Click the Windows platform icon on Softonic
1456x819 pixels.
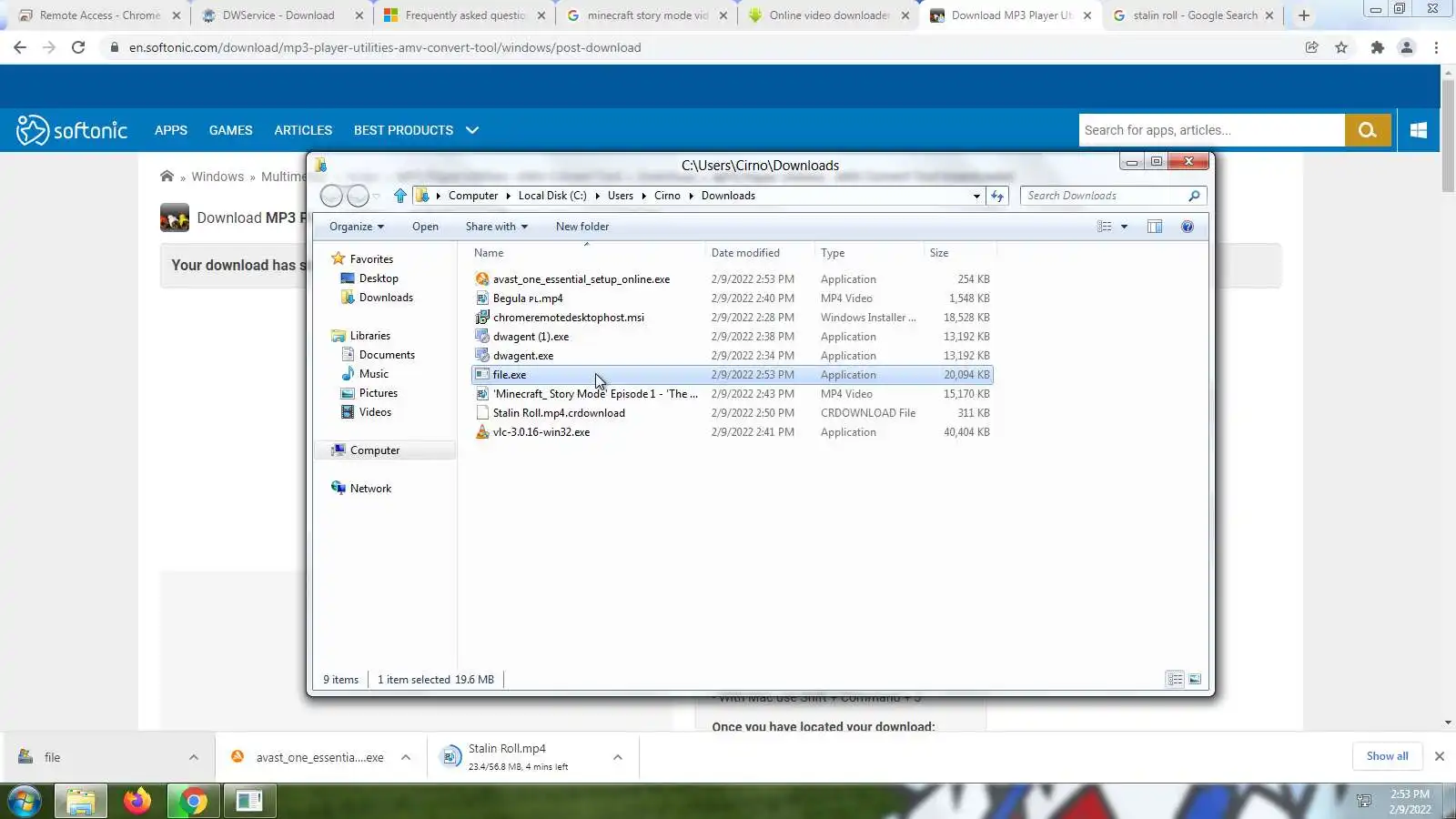(1419, 130)
